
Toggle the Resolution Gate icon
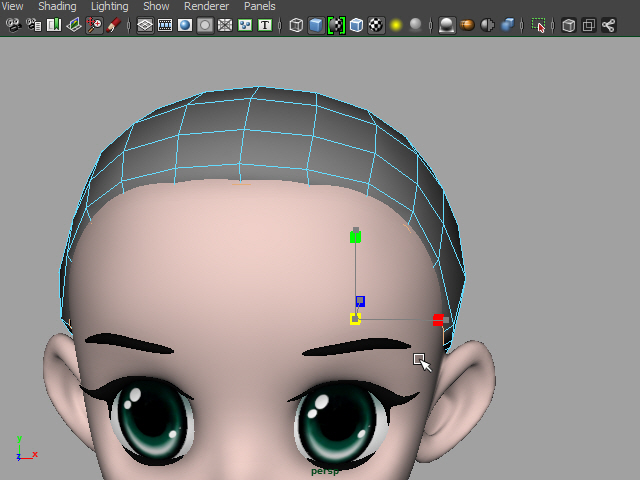point(185,25)
